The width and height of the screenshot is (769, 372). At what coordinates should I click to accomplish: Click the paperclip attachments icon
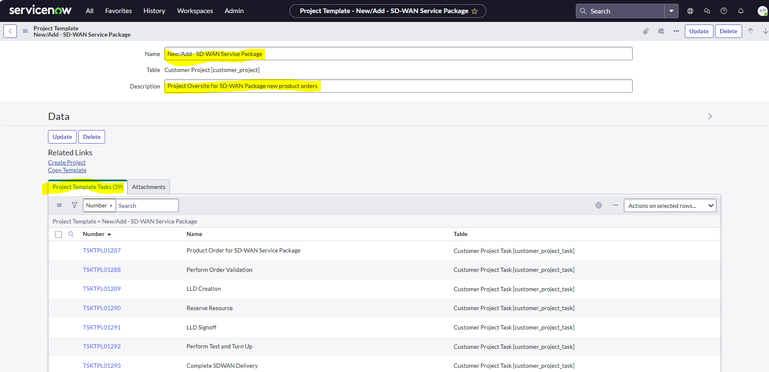pos(646,31)
